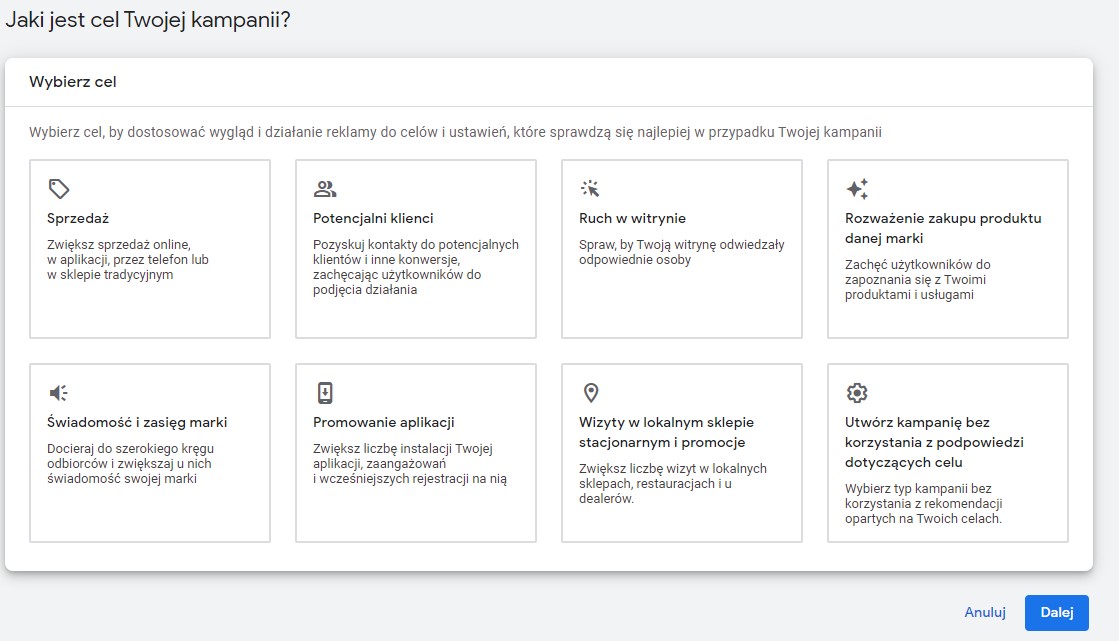The image size is (1119, 641).
Task: Click the Promowanie aplikacji card description text
Action: (x=409, y=464)
